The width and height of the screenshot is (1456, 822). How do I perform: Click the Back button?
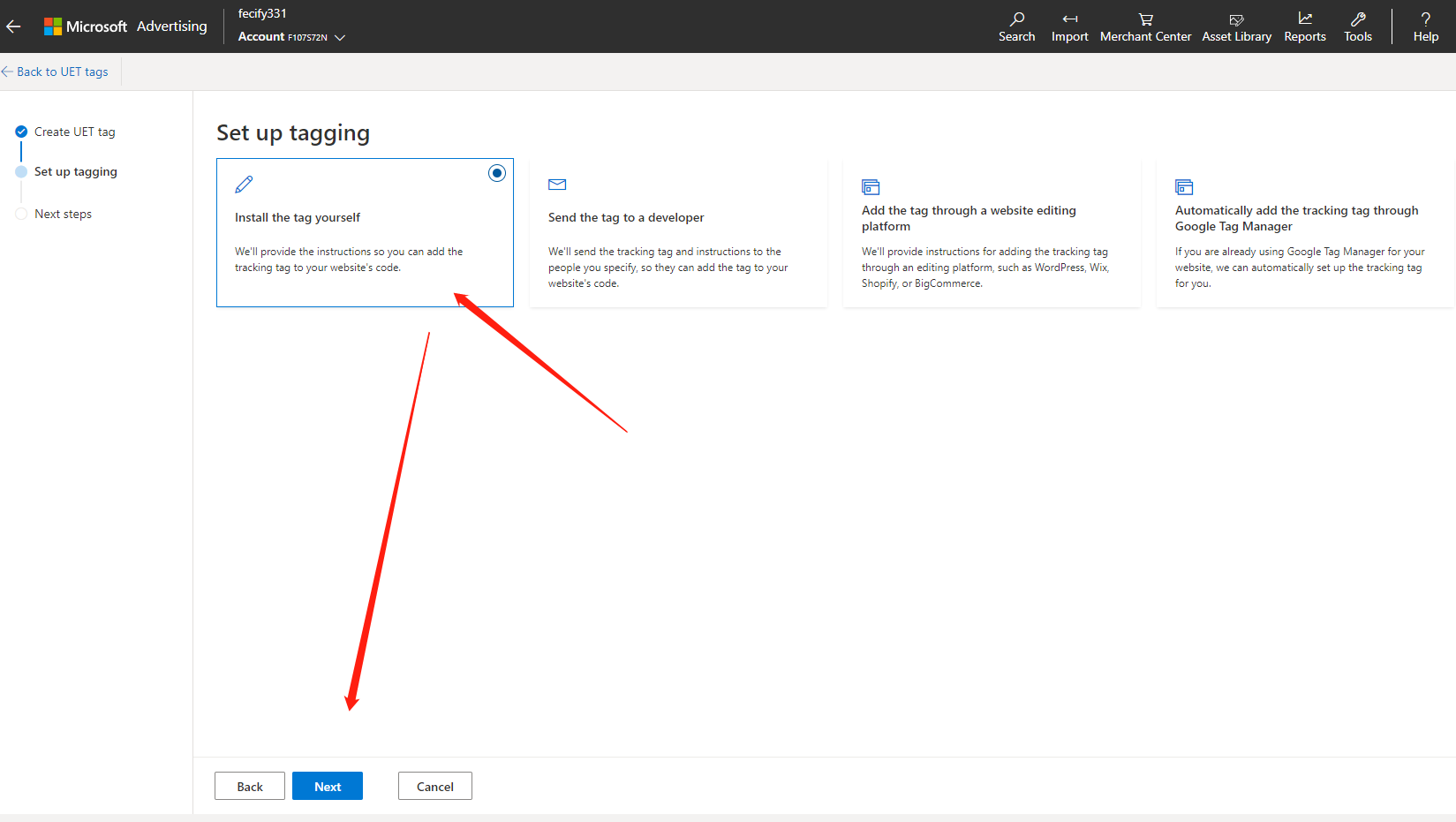[250, 786]
